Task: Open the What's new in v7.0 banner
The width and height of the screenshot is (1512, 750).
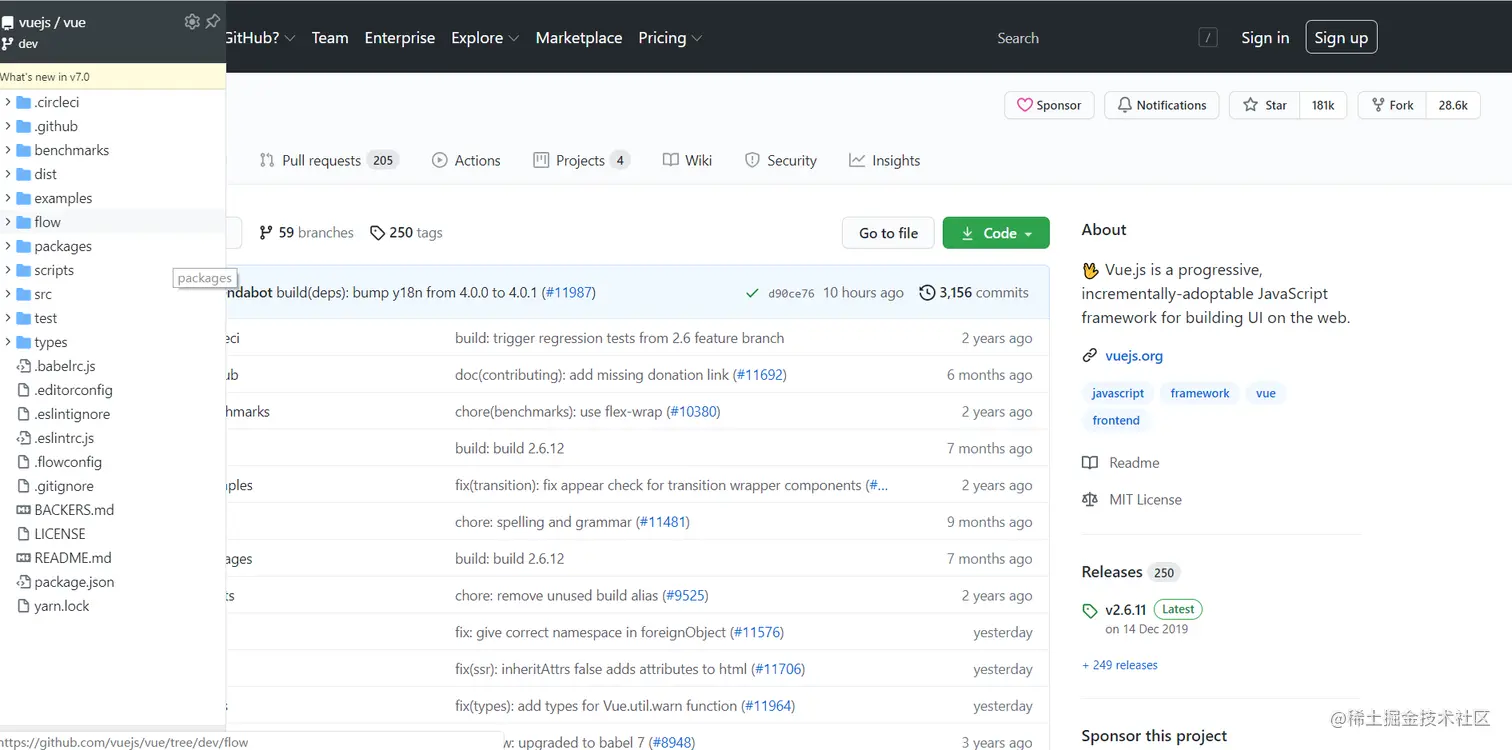Action: coord(113,77)
